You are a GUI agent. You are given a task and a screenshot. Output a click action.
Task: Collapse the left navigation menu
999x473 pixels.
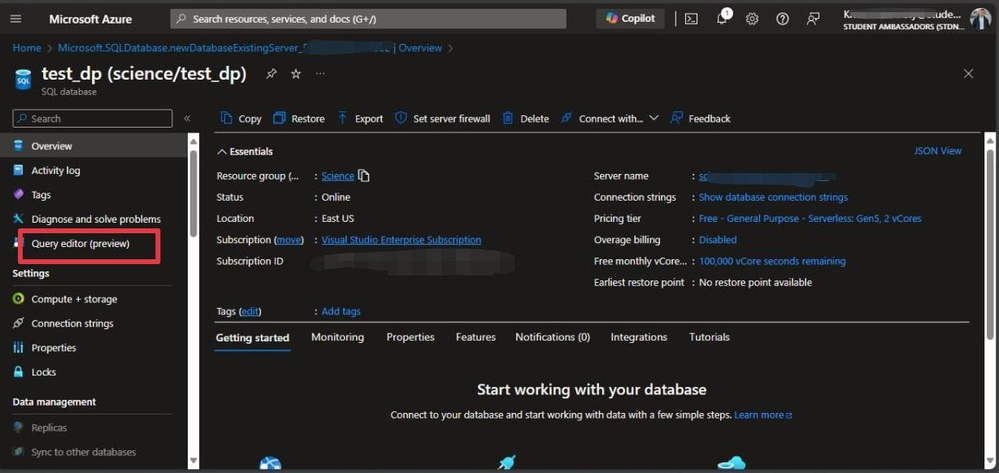click(187, 119)
